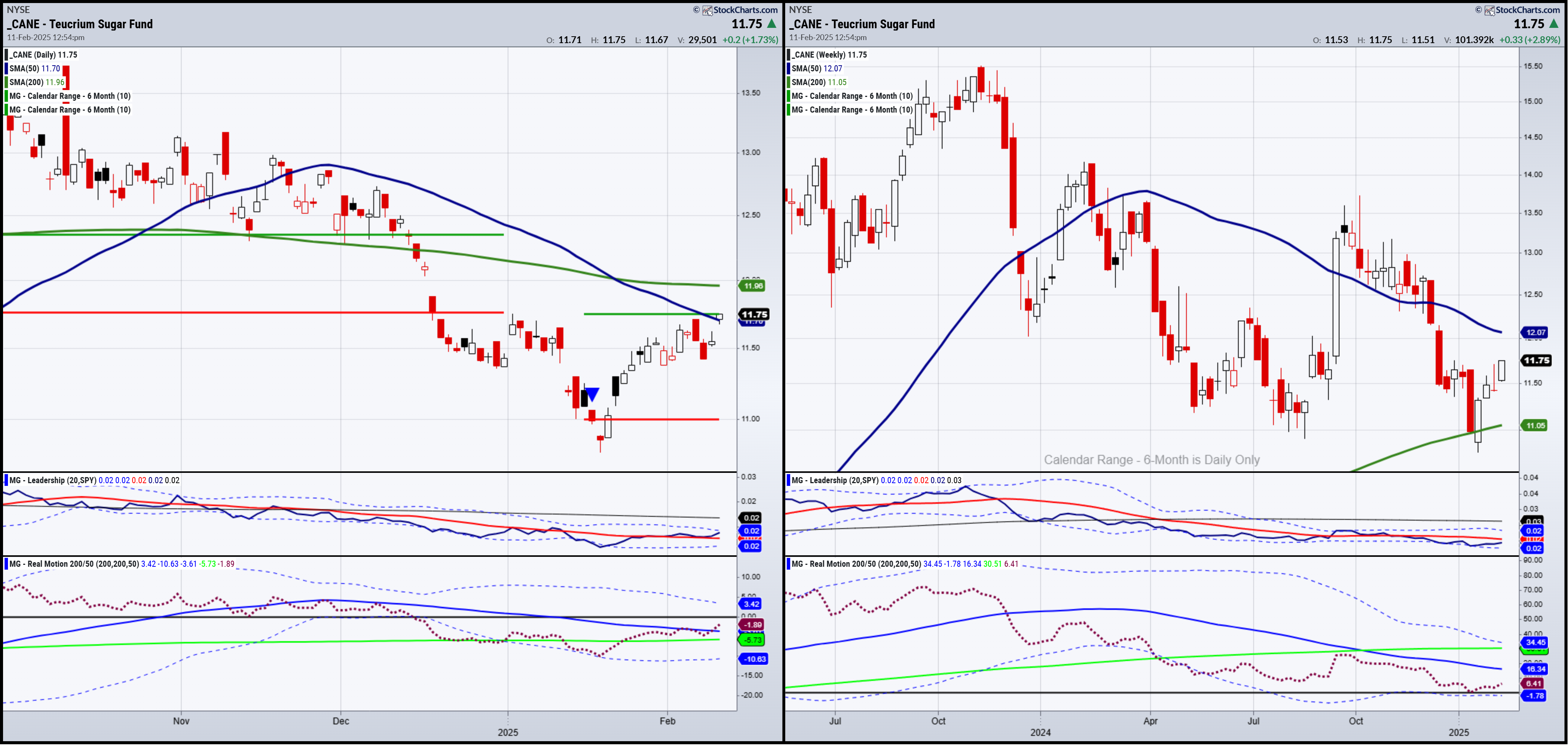Click the 14.00 label on weekly price axis
The width and height of the screenshot is (1568, 745).
(1533, 175)
